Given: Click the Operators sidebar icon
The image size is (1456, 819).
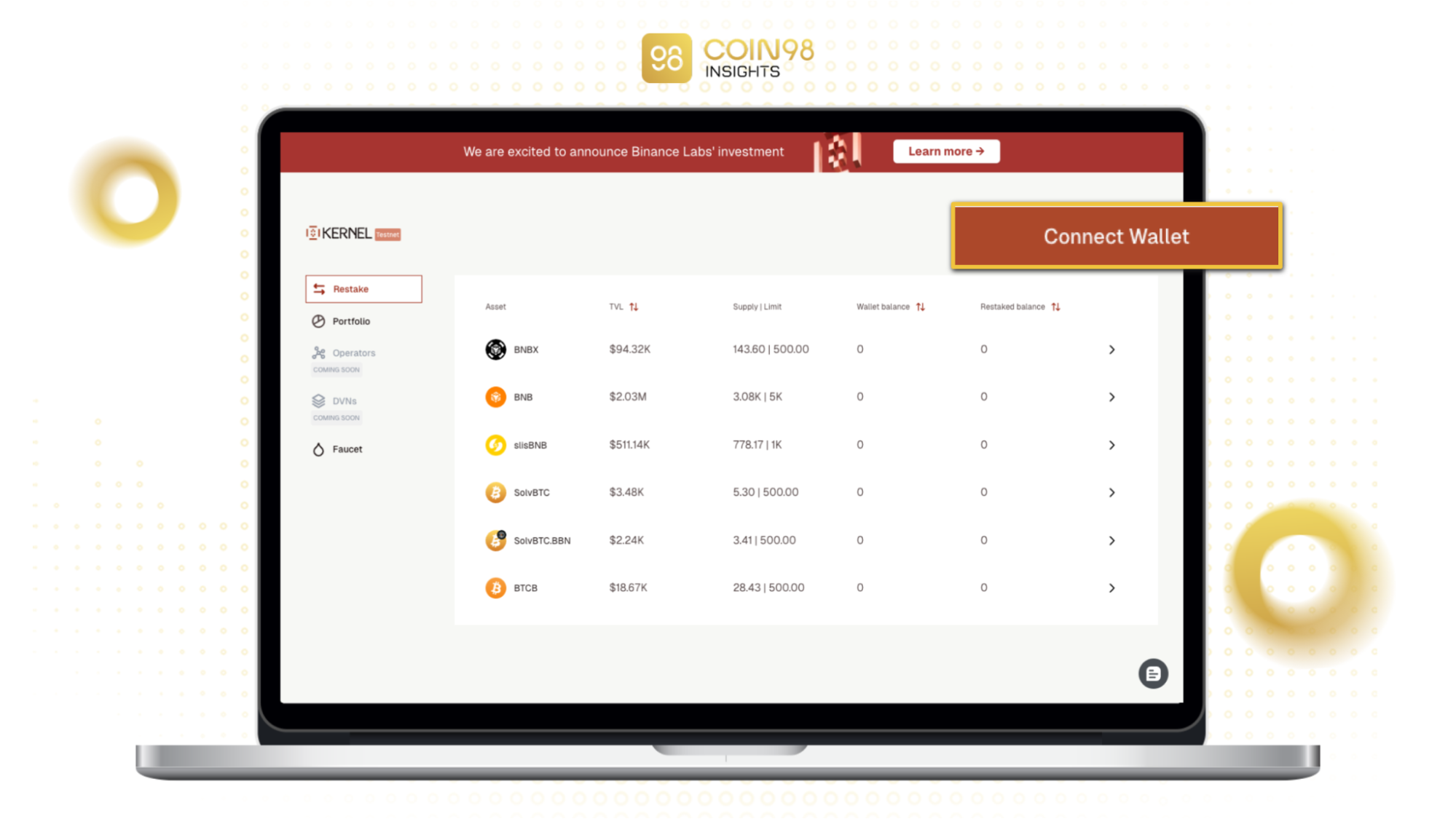Looking at the screenshot, I should pos(319,352).
